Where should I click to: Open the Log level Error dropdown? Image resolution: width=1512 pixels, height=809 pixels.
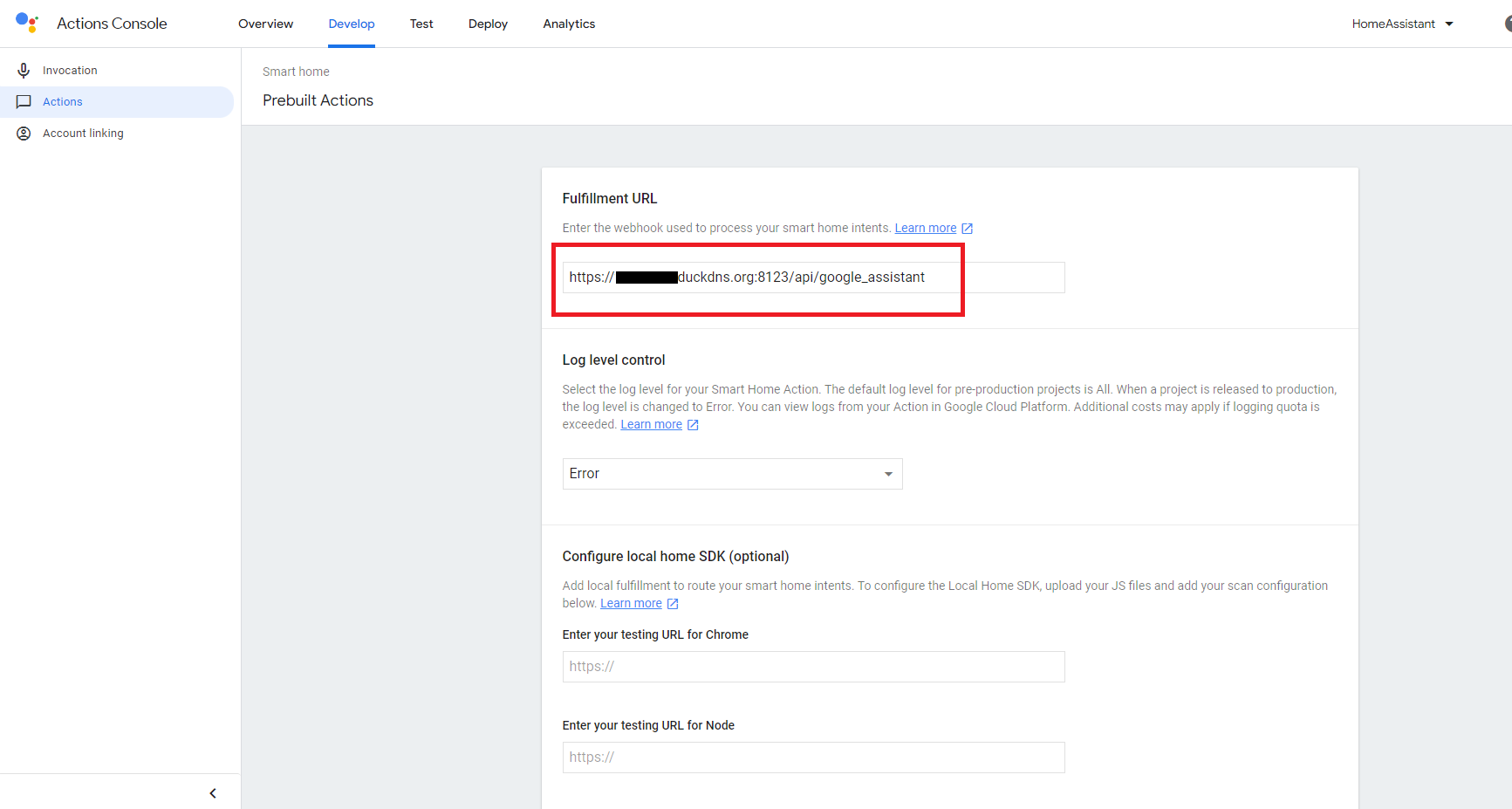pos(731,474)
